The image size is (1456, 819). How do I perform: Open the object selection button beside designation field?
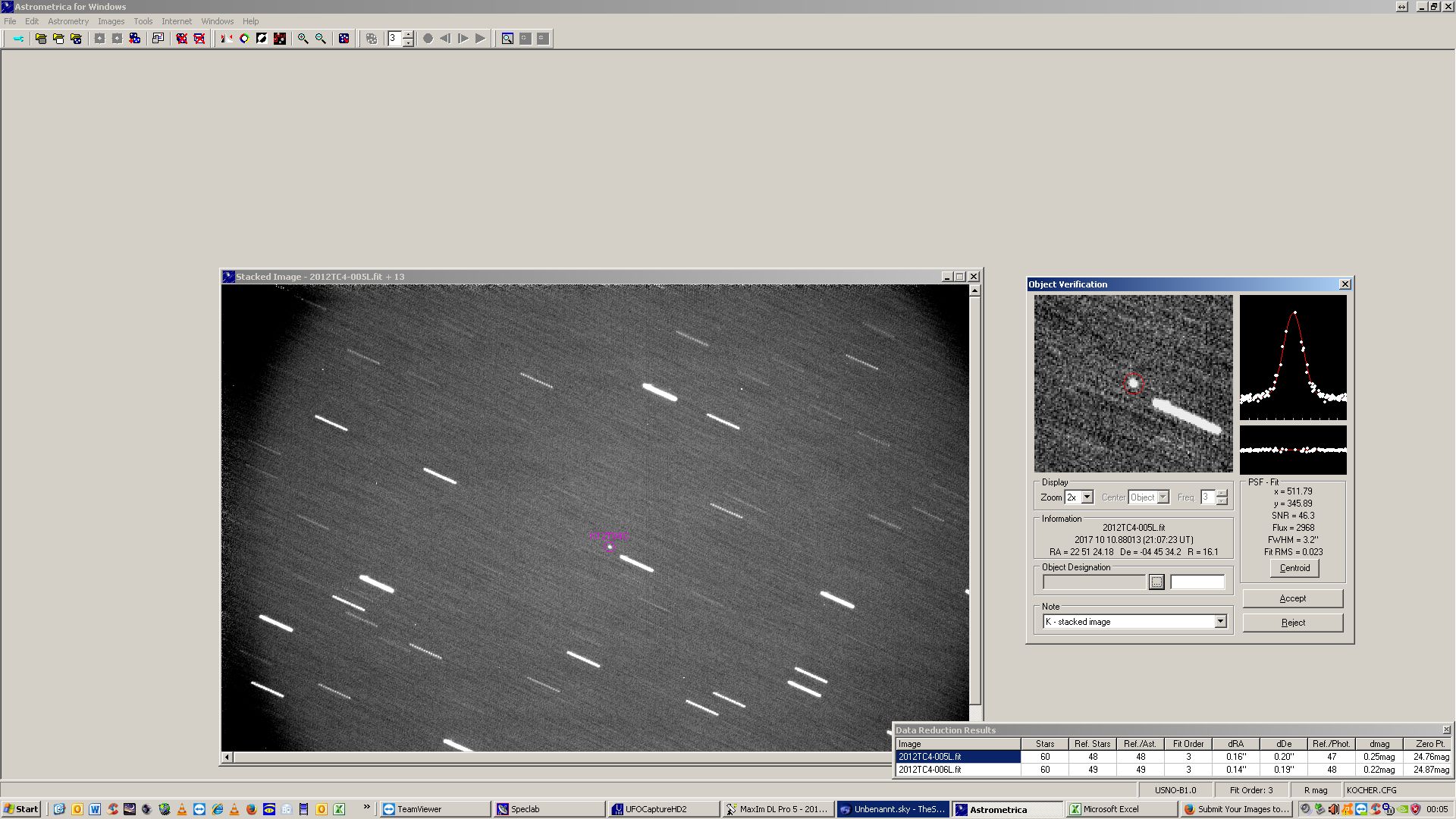(x=1156, y=582)
